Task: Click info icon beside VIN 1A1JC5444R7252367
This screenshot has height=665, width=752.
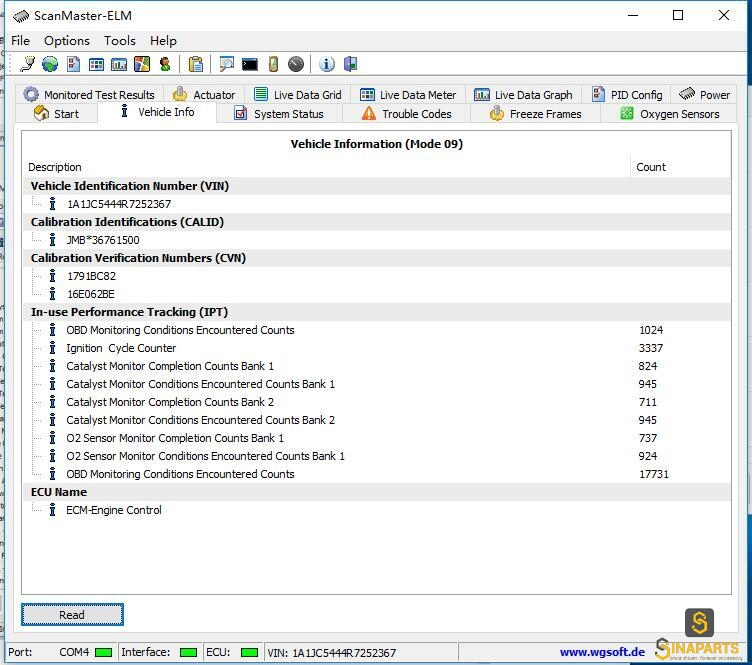Action: click(x=52, y=204)
